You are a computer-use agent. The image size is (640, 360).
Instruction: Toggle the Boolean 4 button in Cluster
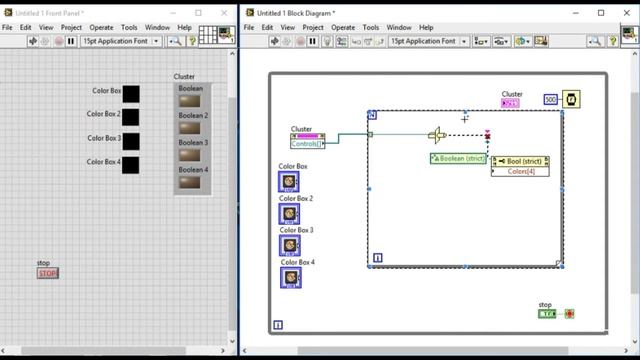pos(189,182)
